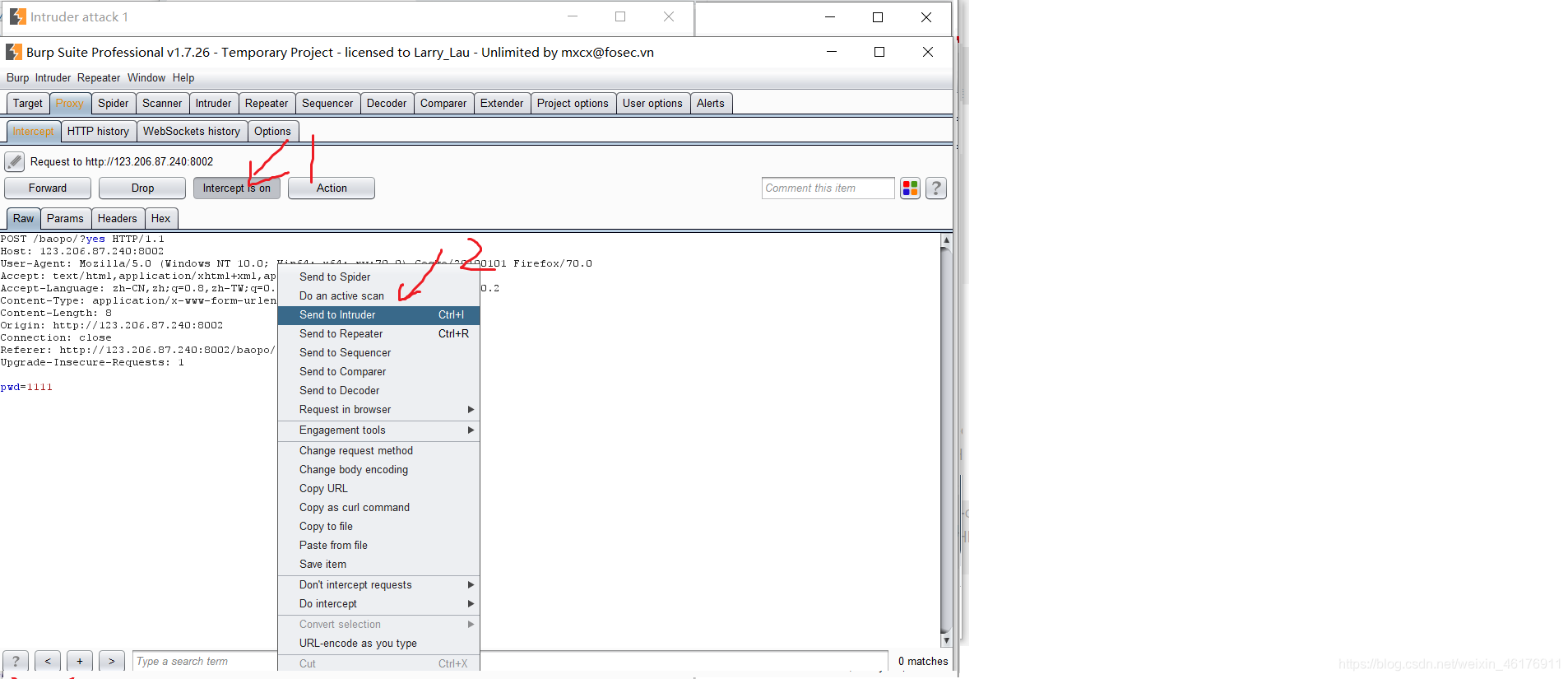Screen dimensions: 1568x679
Task: Choose Send to Decoder
Action: 378,390
